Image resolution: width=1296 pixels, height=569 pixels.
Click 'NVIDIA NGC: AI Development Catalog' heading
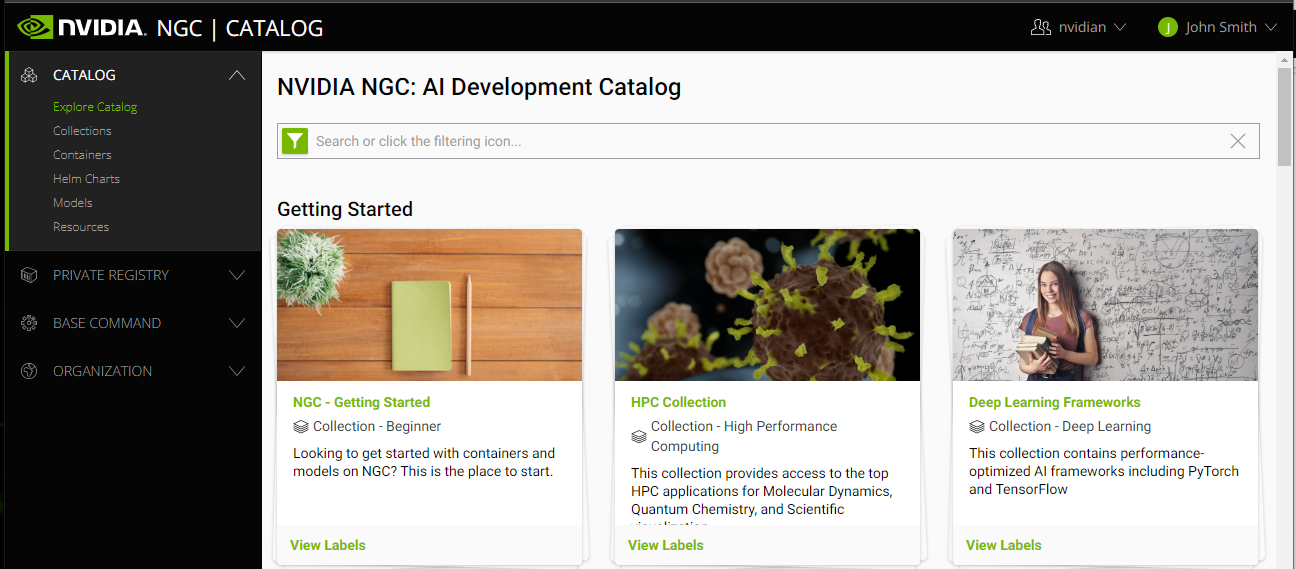479,87
